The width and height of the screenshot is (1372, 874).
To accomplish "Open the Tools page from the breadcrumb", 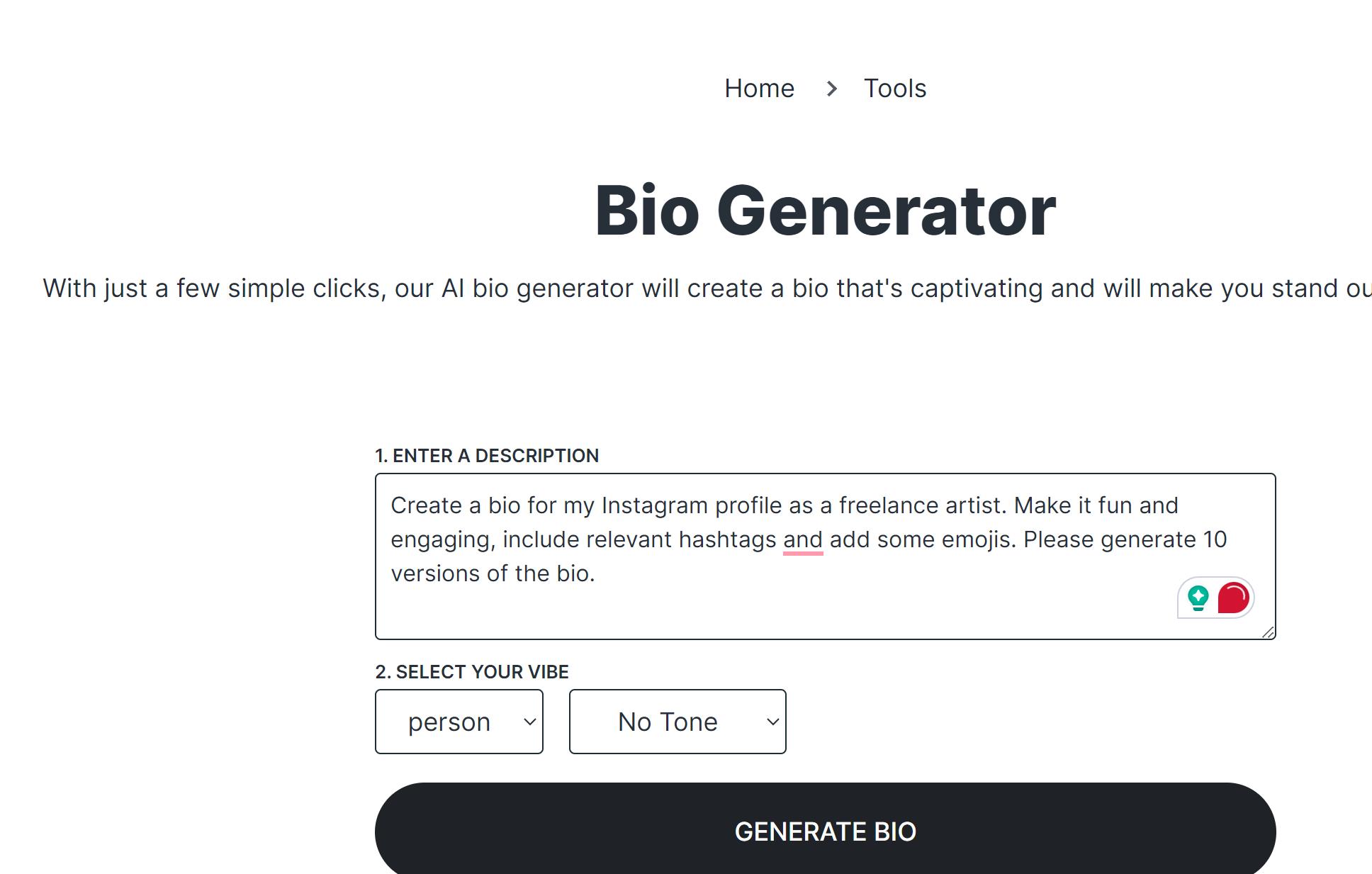I will pyautogui.click(x=894, y=88).
